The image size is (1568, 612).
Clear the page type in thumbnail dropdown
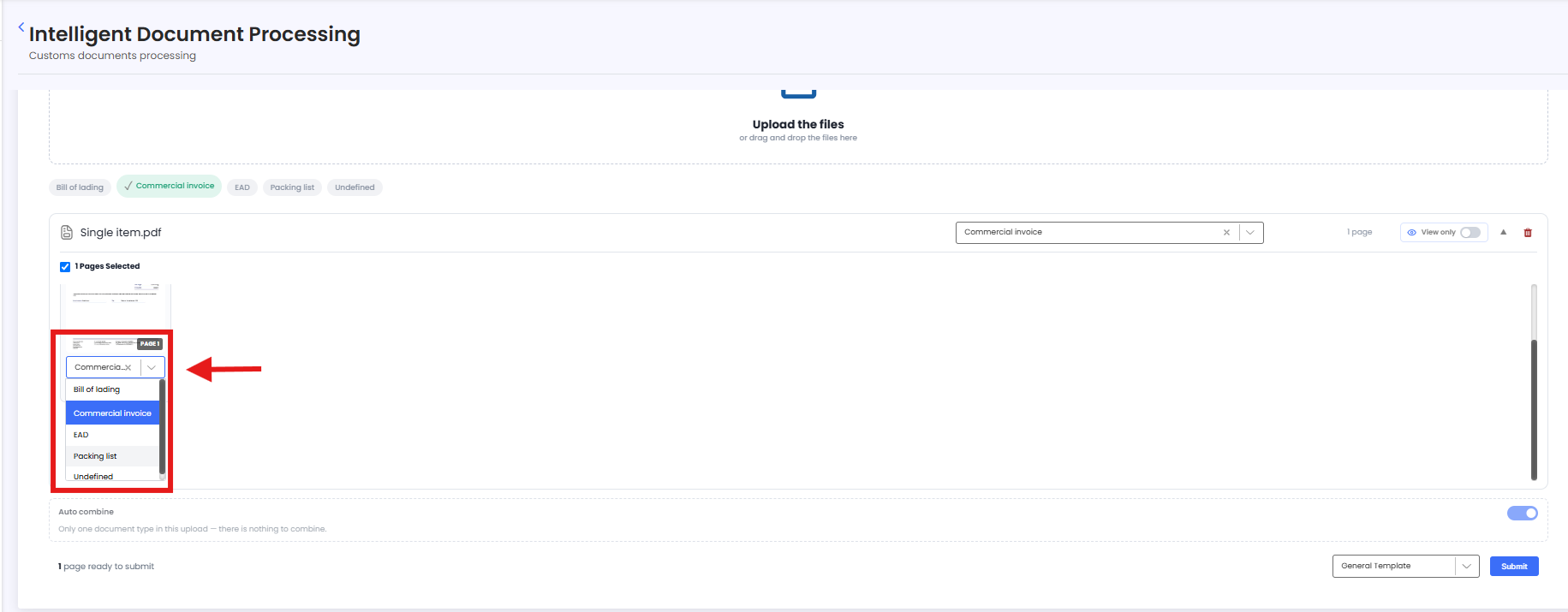(128, 367)
